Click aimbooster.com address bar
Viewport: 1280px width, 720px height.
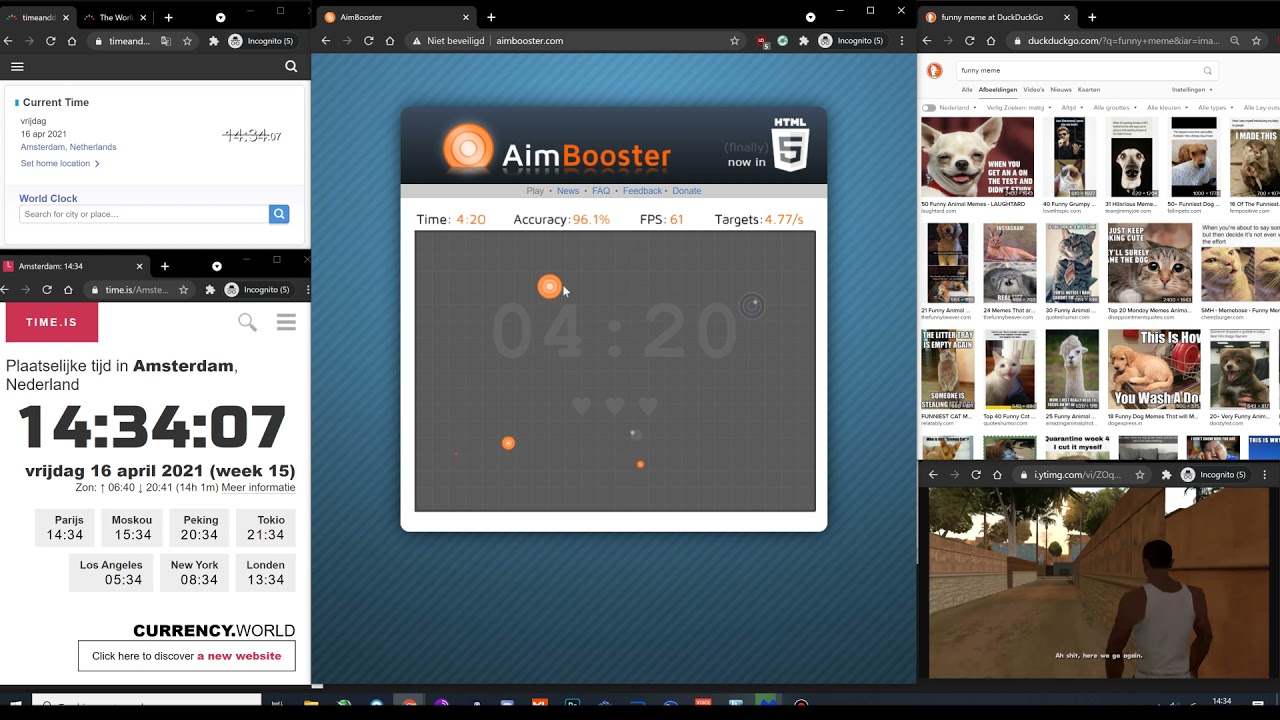578,41
